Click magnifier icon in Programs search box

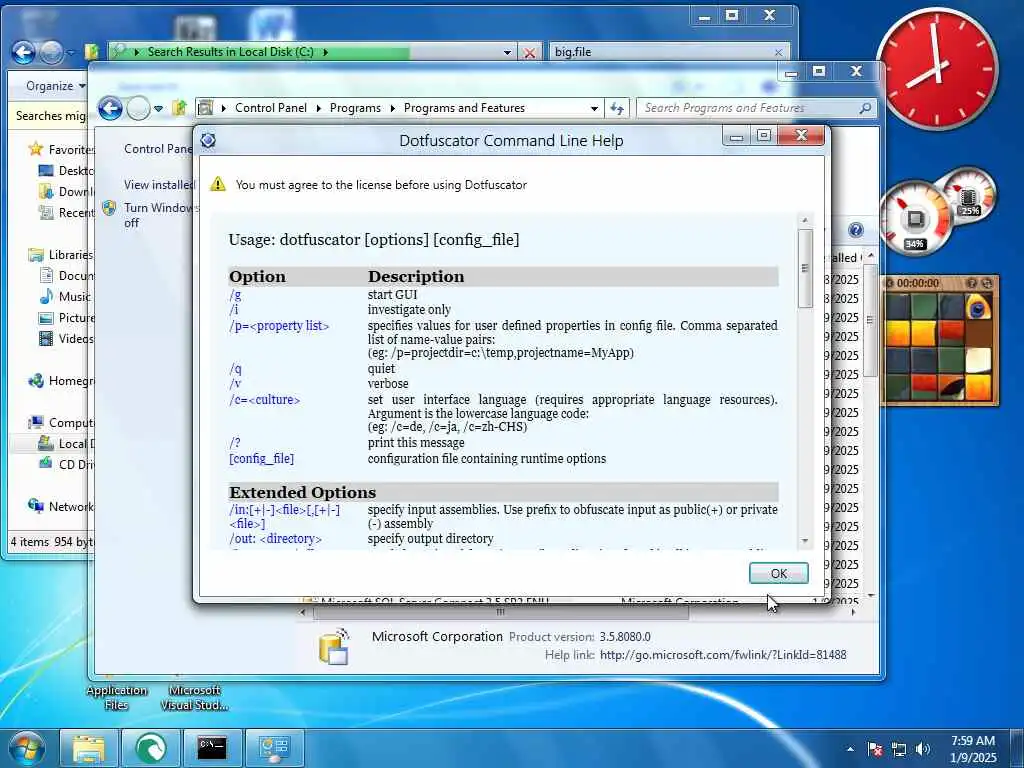pyautogui.click(x=865, y=108)
